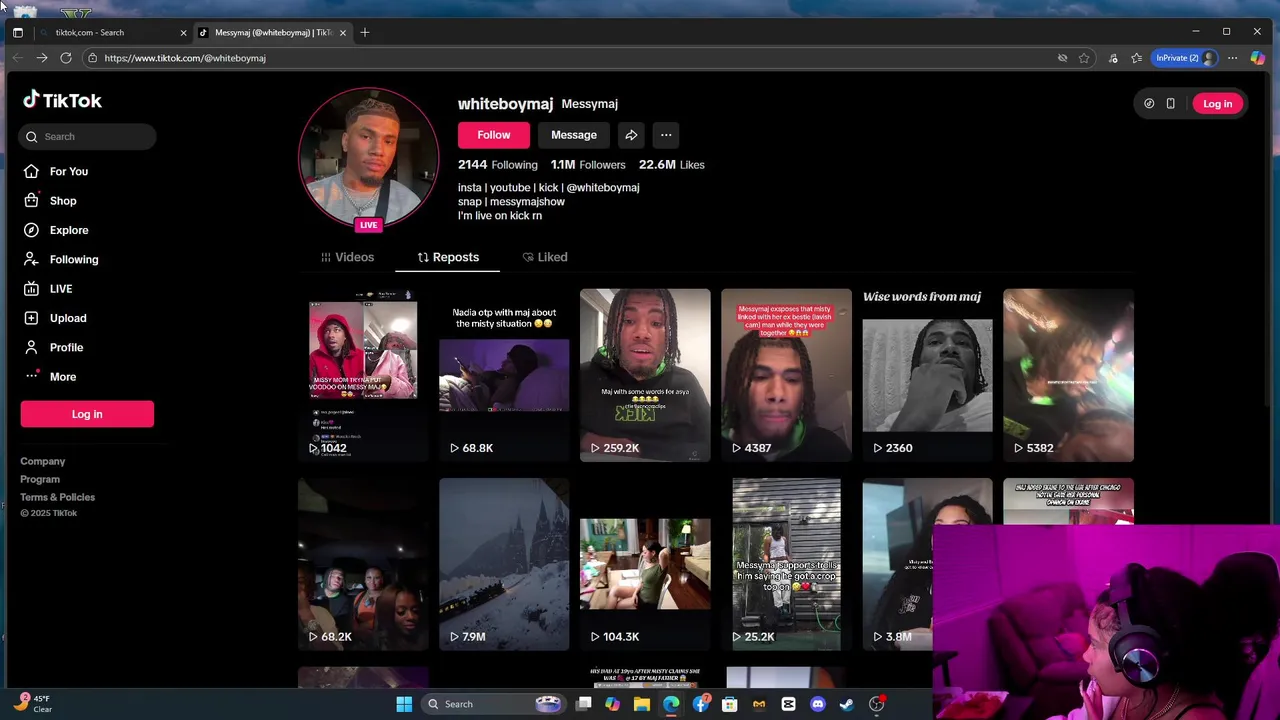Open the For You feed
The width and height of the screenshot is (1280, 720).
(69, 171)
